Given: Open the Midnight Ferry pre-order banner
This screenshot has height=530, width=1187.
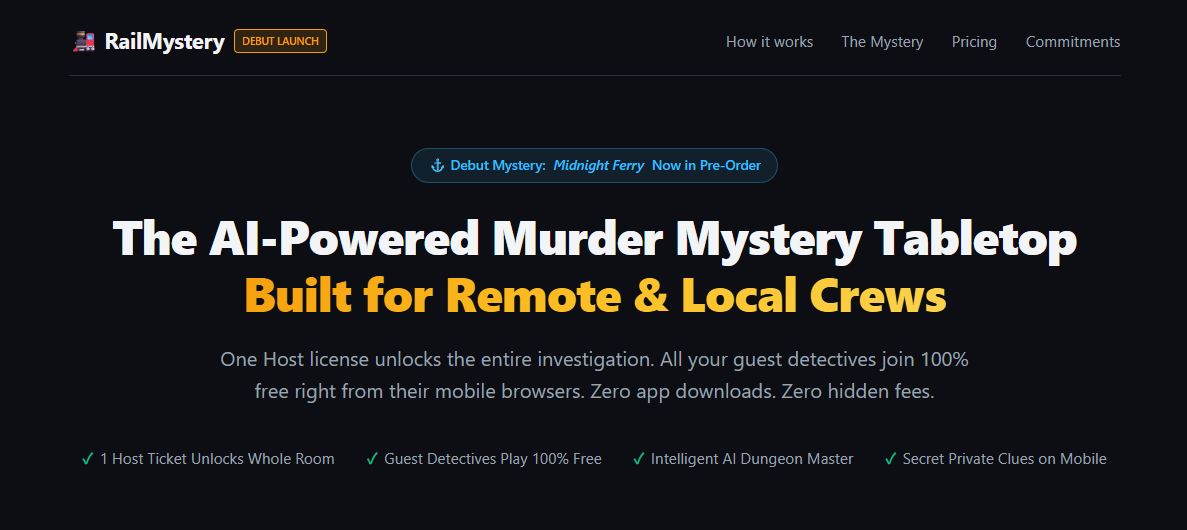Looking at the screenshot, I should (594, 165).
